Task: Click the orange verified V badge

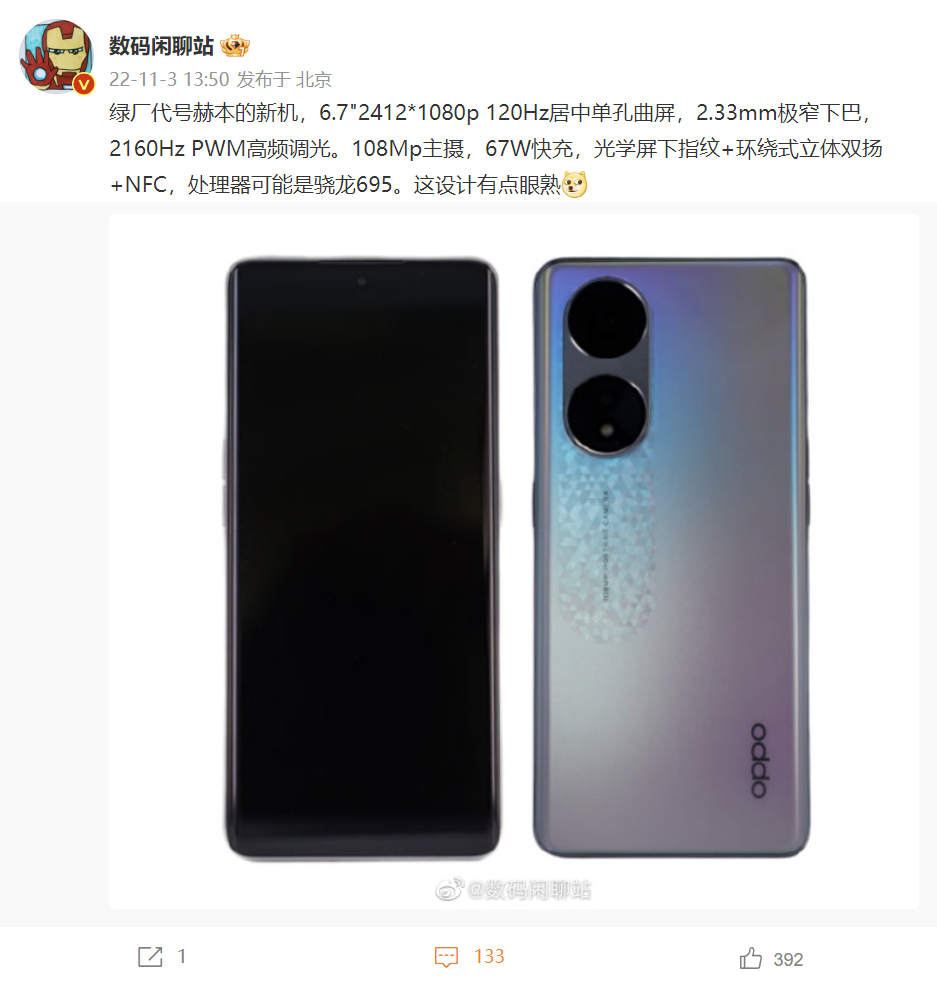Action: [x=84, y=83]
